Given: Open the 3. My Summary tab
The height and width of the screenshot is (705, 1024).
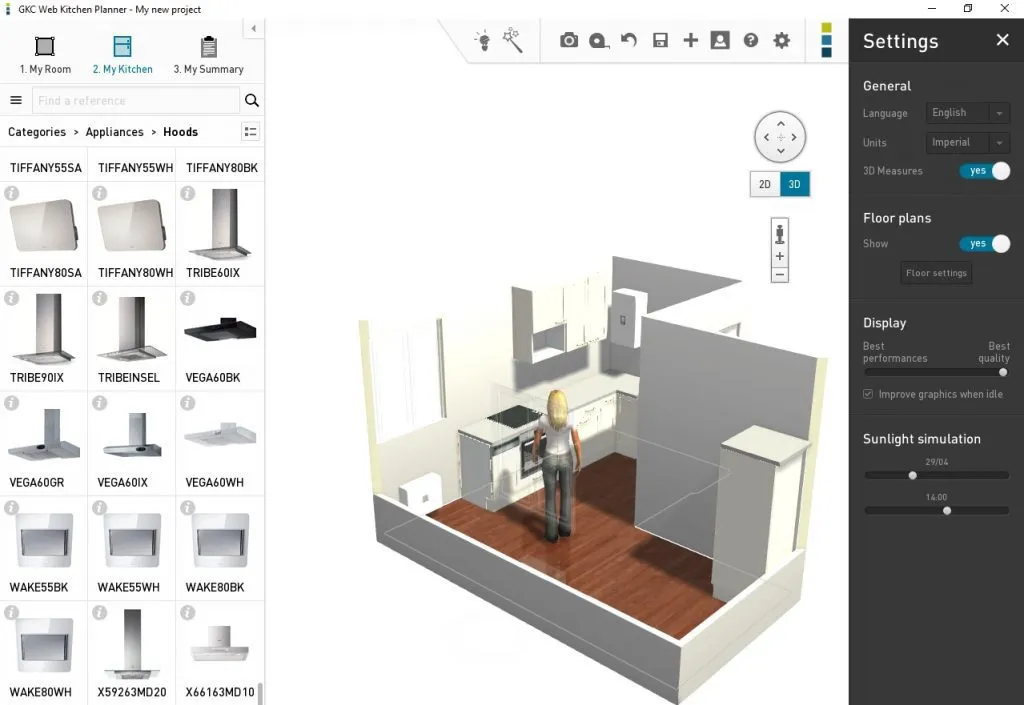Looking at the screenshot, I should click(x=208, y=52).
